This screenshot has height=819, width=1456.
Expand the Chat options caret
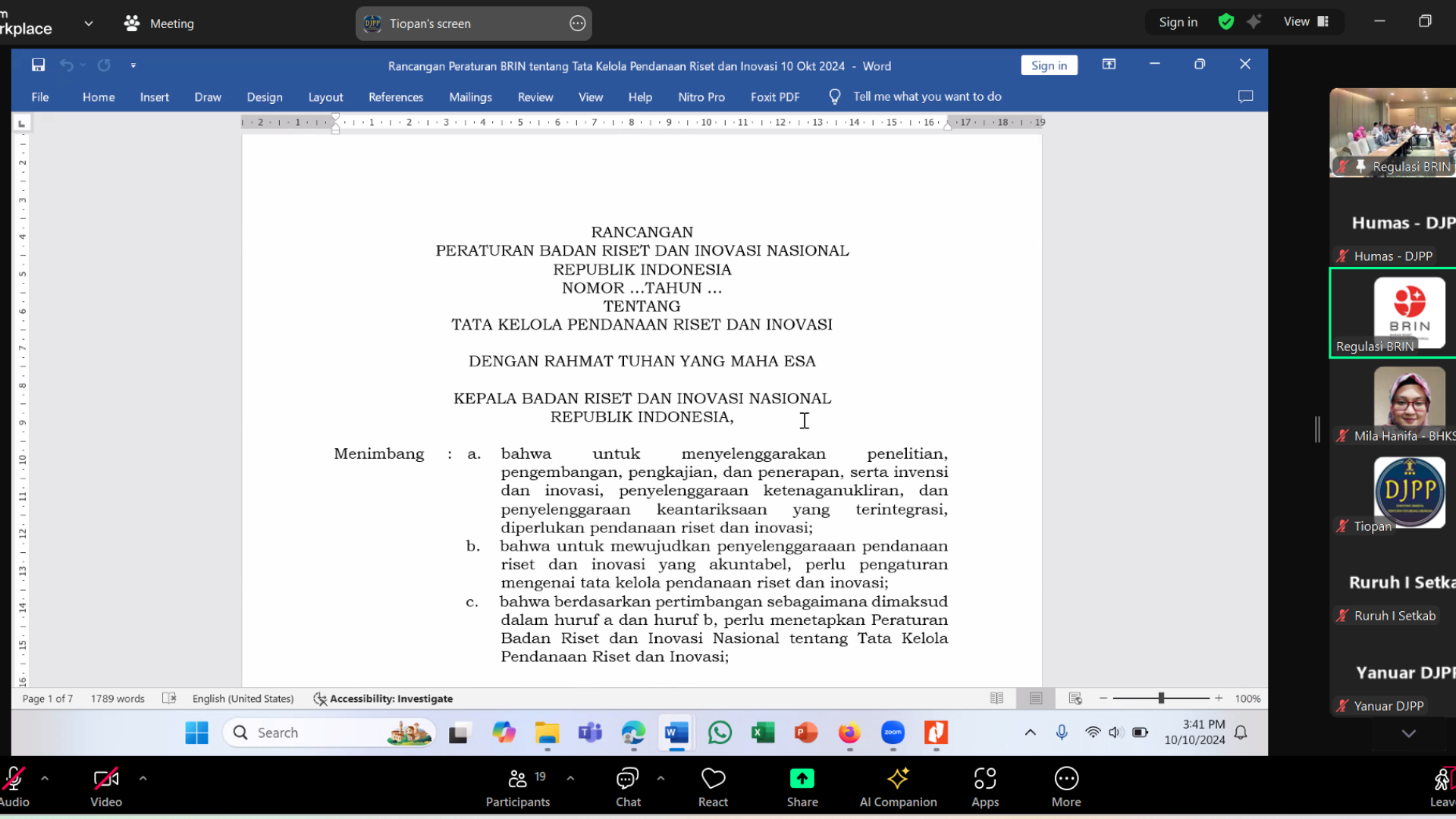click(661, 778)
